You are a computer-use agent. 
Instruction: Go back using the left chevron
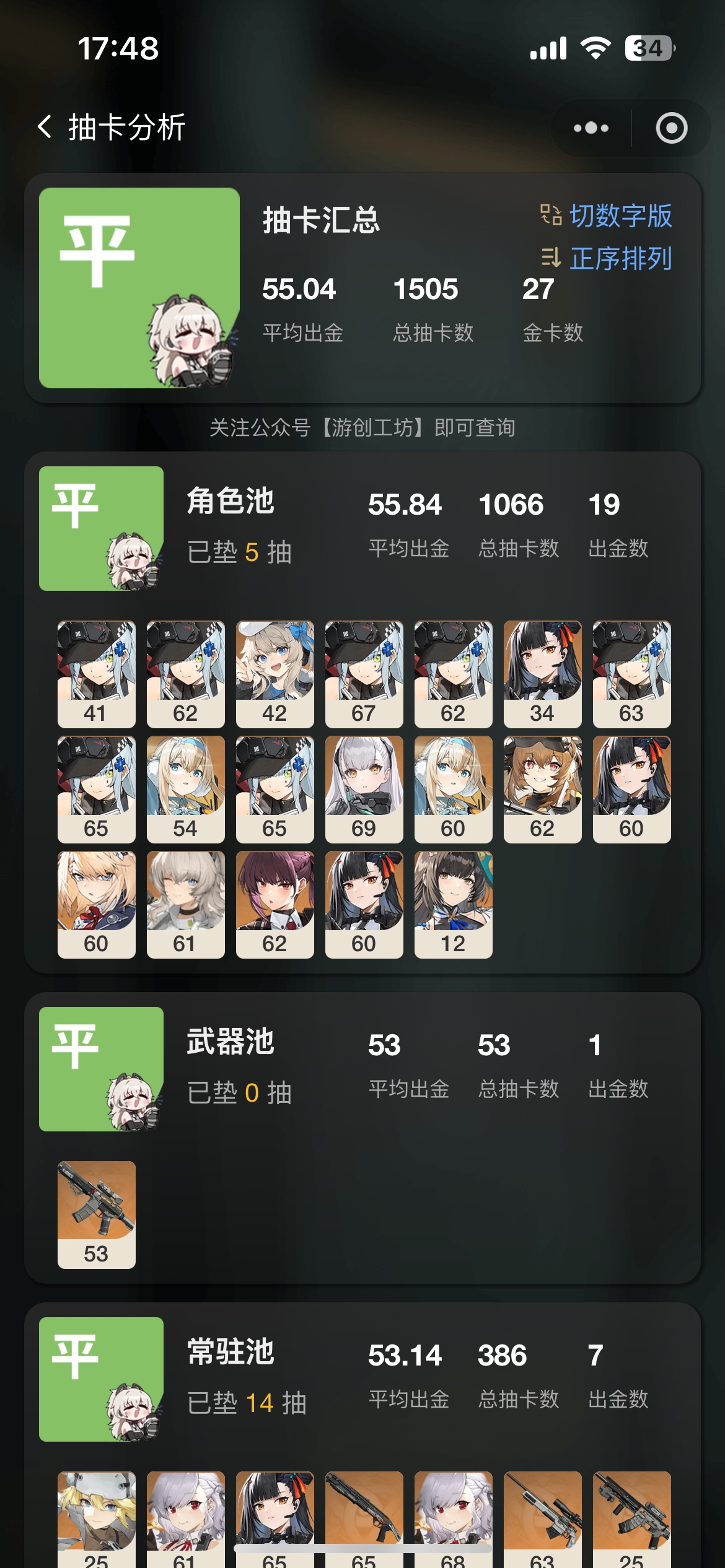[45, 127]
